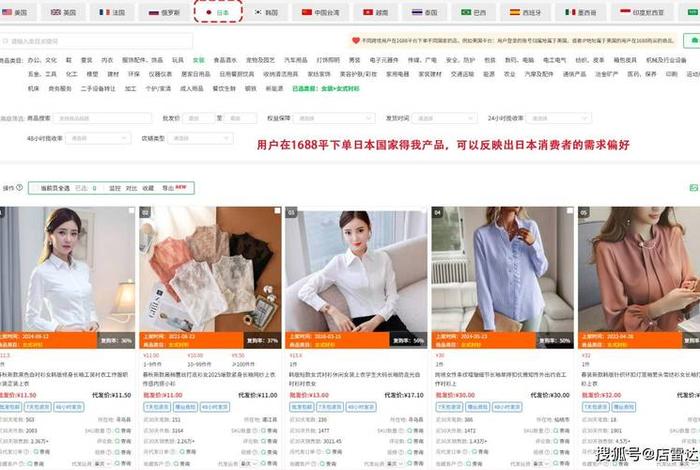Open the 权益保障 dropdown filter

333,118
